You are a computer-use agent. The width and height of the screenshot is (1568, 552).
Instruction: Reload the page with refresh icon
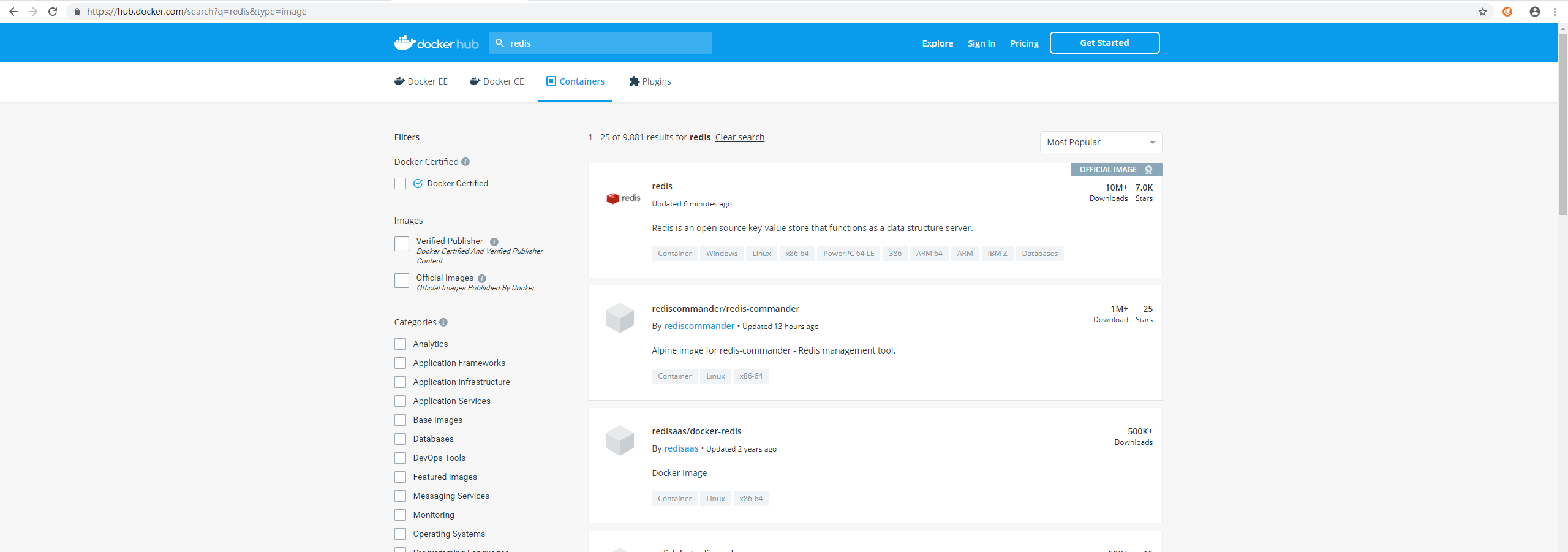[x=53, y=12]
